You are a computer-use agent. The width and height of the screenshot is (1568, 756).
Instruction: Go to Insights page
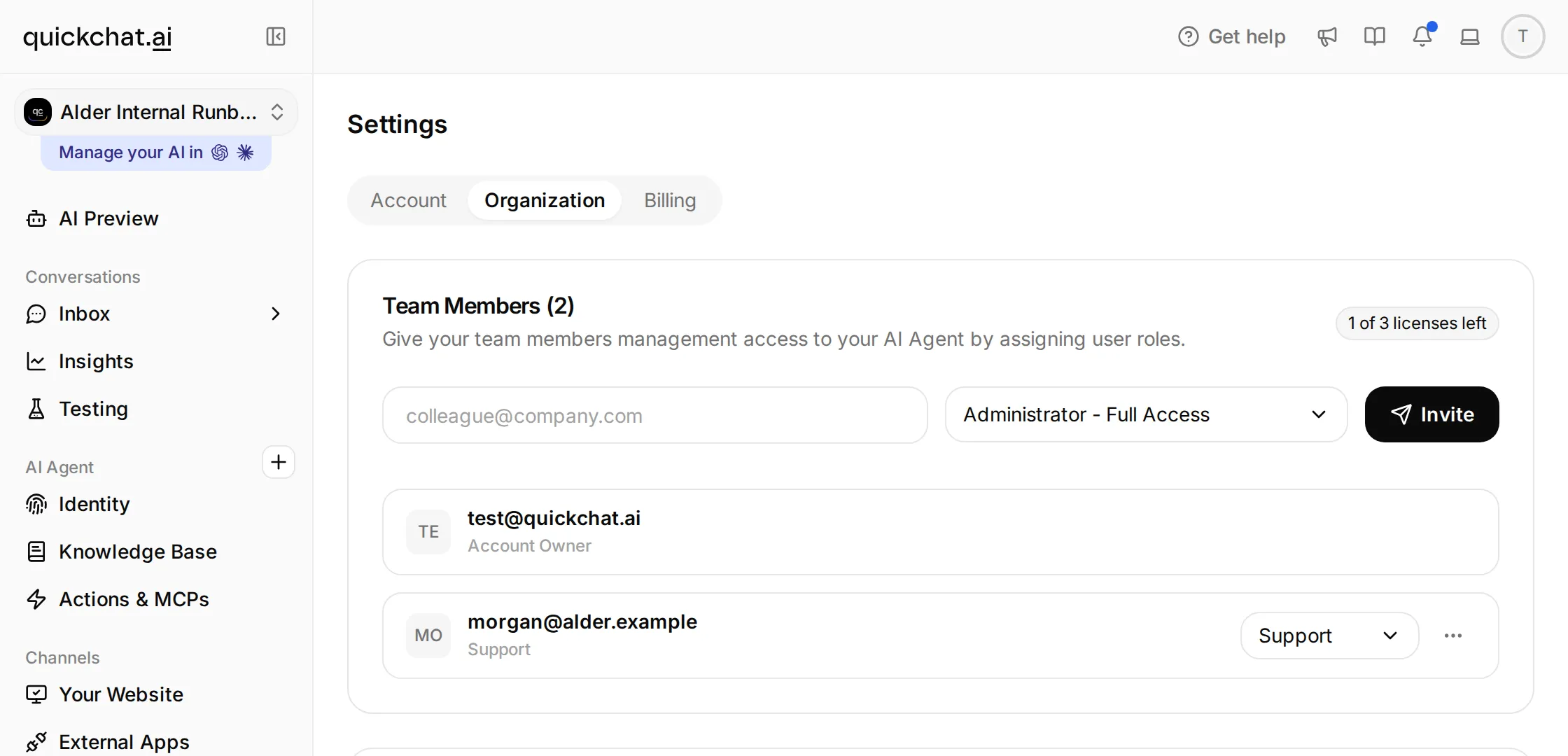[x=80, y=361]
